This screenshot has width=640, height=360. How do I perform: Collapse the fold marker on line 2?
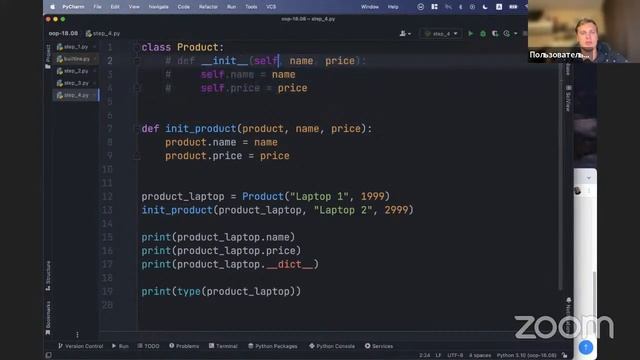(137, 61)
